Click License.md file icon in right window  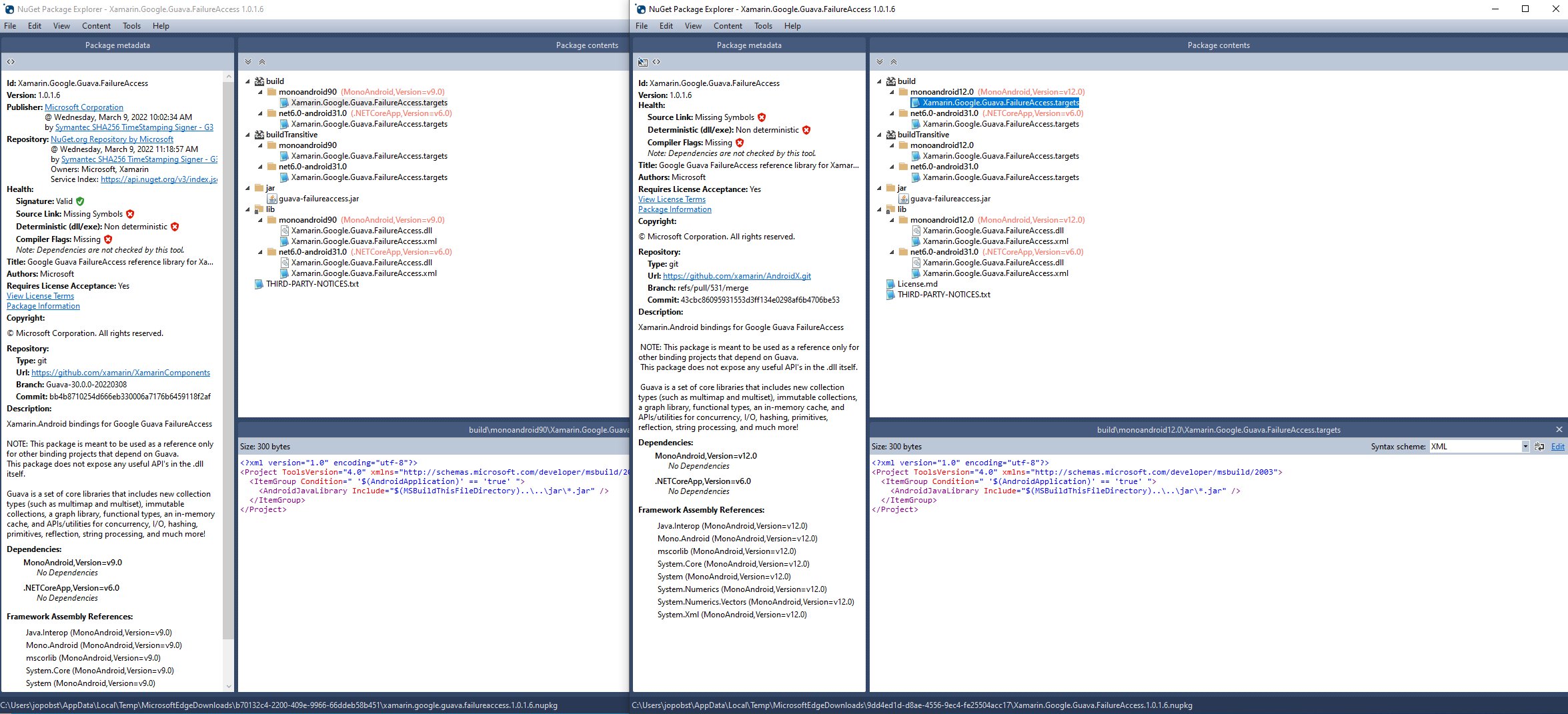pos(890,284)
